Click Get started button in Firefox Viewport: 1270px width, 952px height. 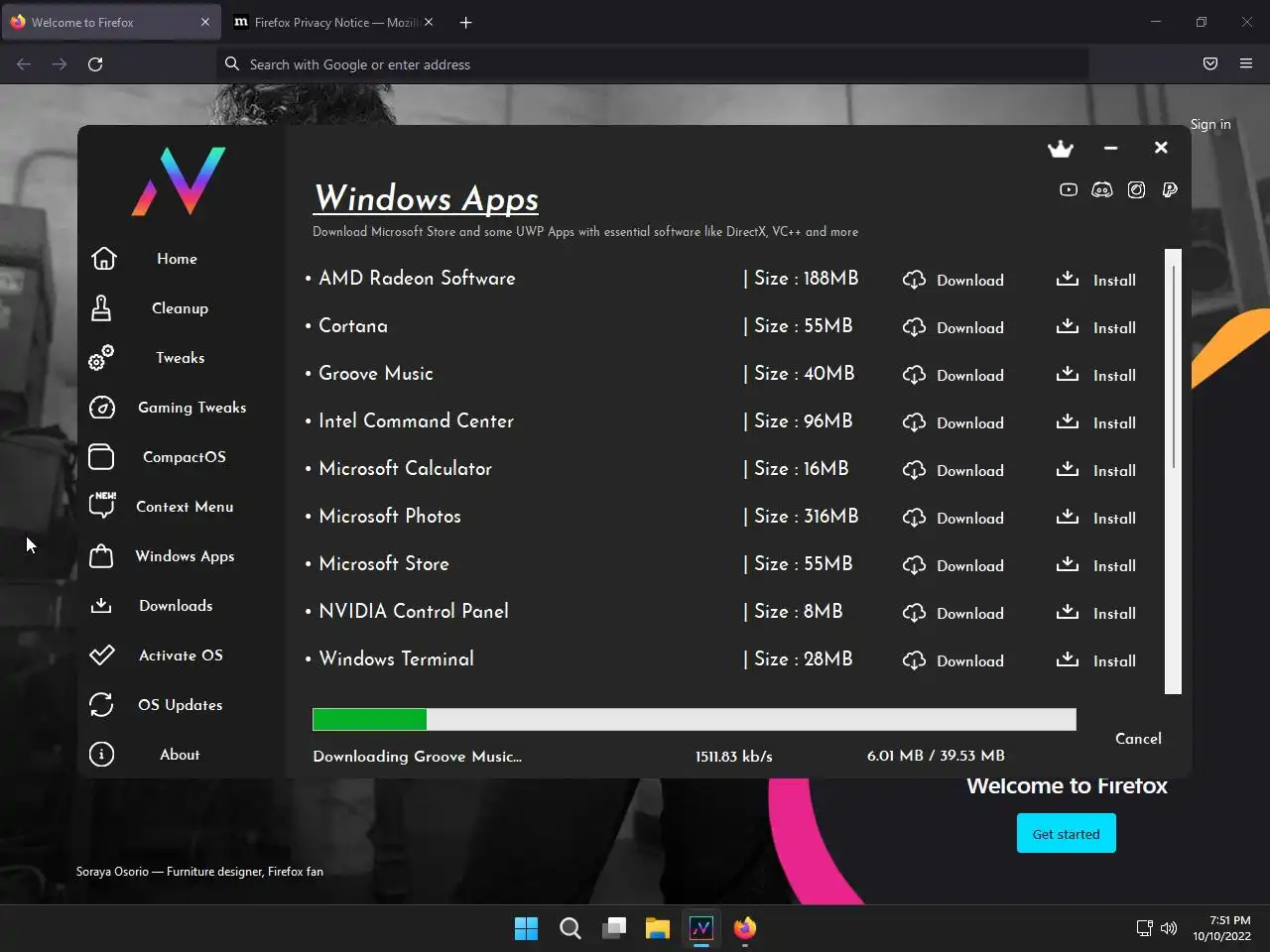(x=1067, y=834)
